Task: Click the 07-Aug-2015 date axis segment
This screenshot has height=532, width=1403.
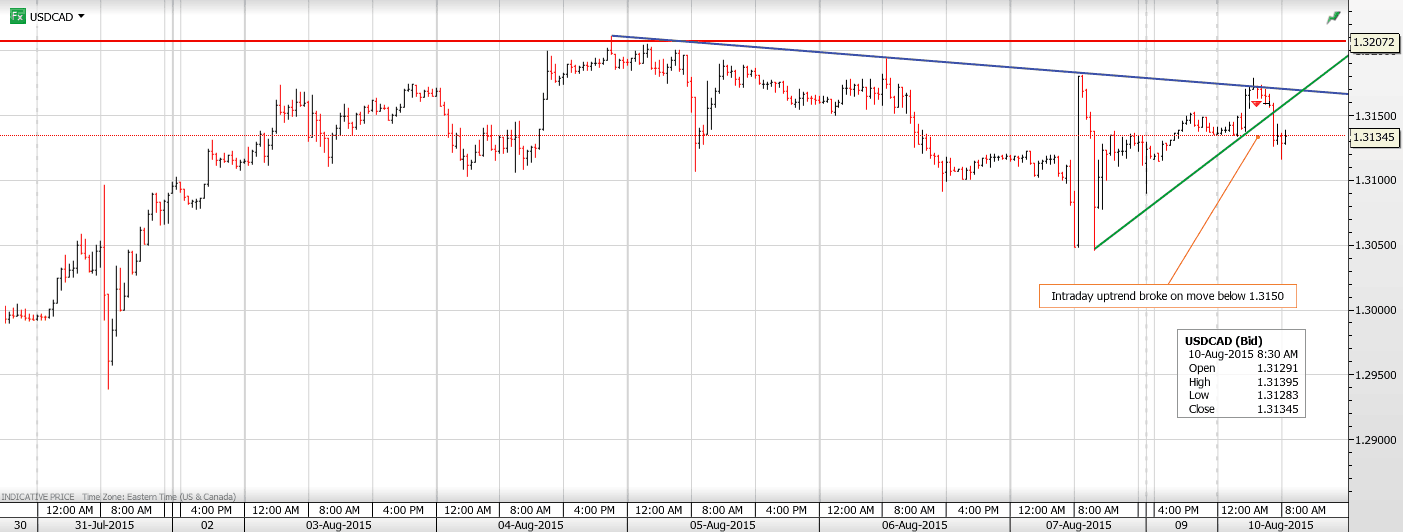Action: (1077, 524)
